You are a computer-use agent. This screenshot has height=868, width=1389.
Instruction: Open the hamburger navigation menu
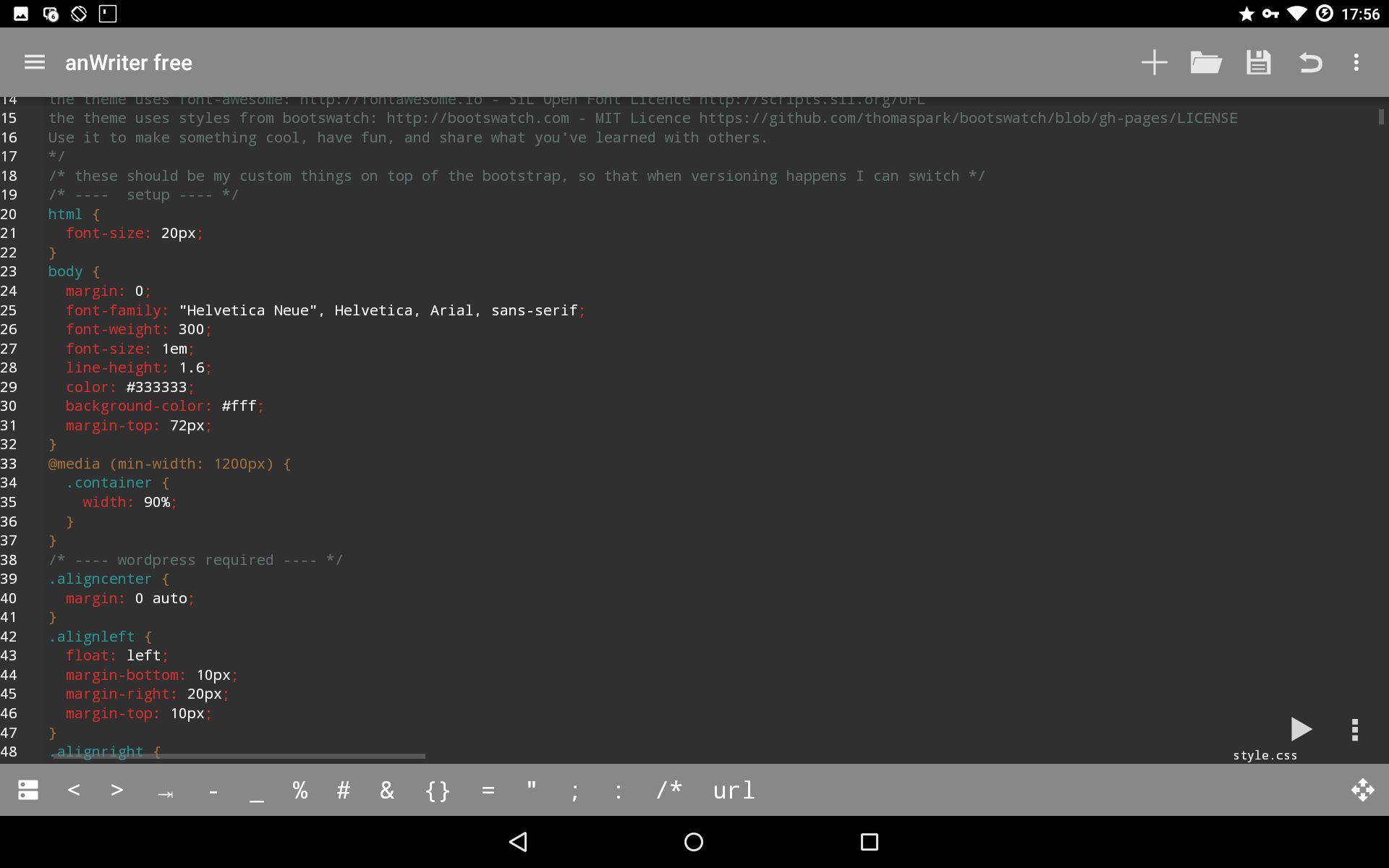pos(34,62)
